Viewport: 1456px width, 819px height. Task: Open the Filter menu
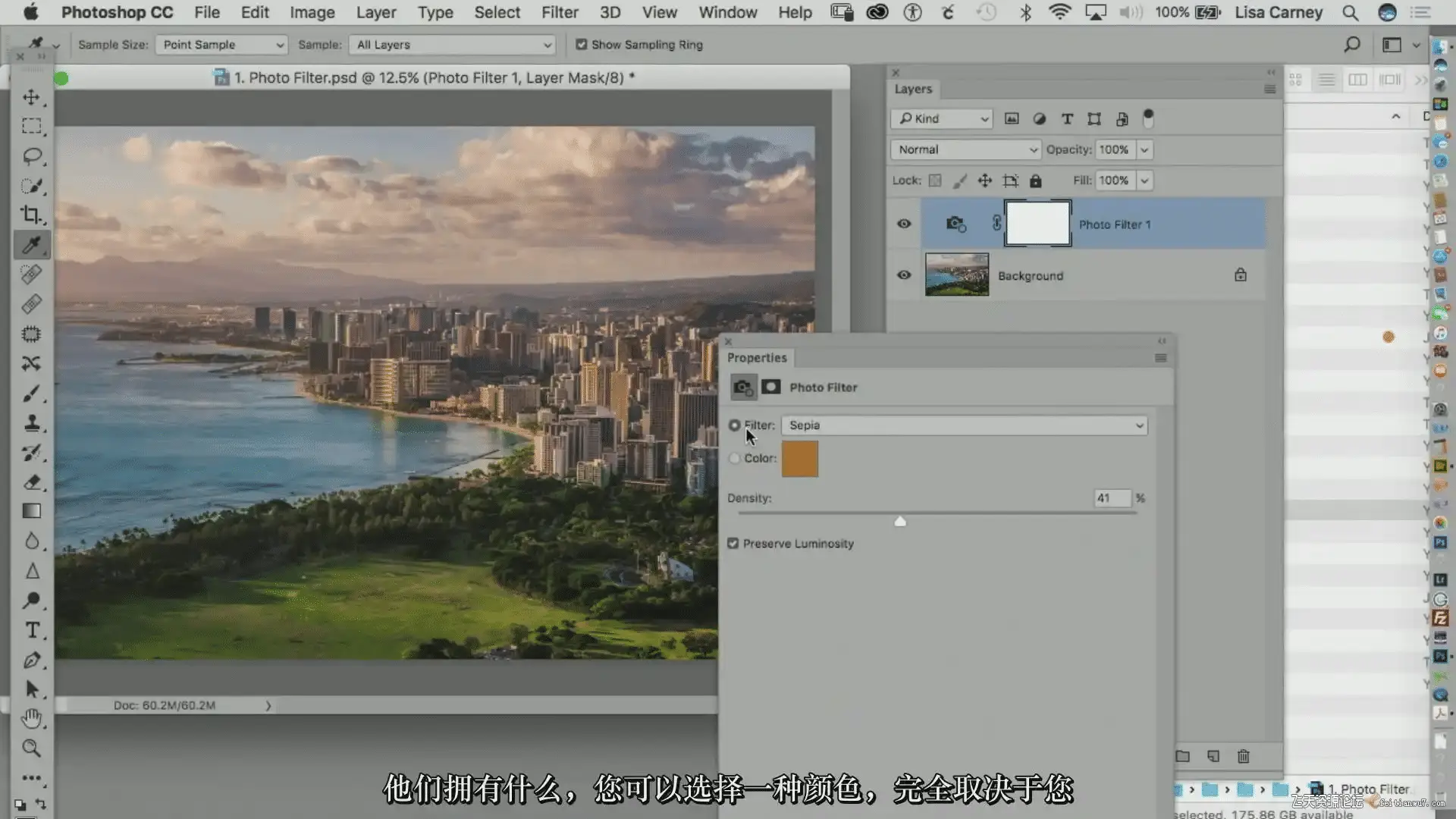pyautogui.click(x=559, y=12)
